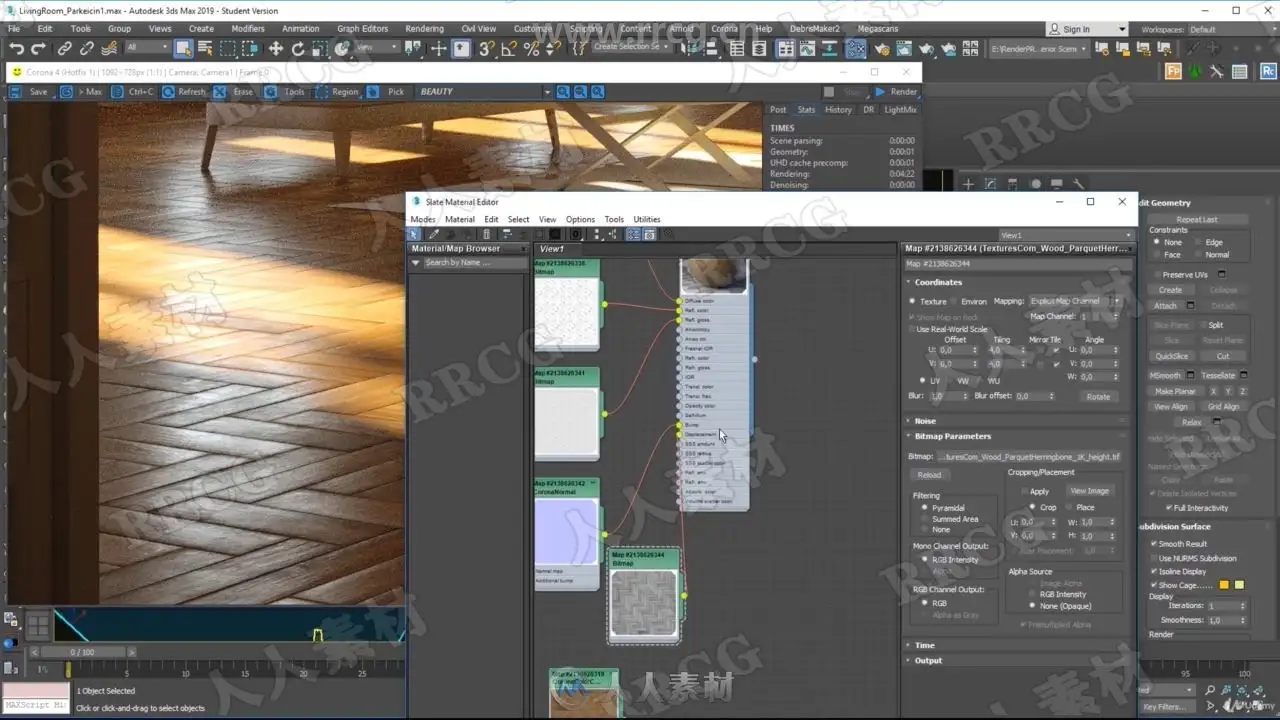Image resolution: width=1280 pixels, height=720 pixels.
Task: Activate the Rotate transform tool
Action: pyautogui.click(x=298, y=48)
